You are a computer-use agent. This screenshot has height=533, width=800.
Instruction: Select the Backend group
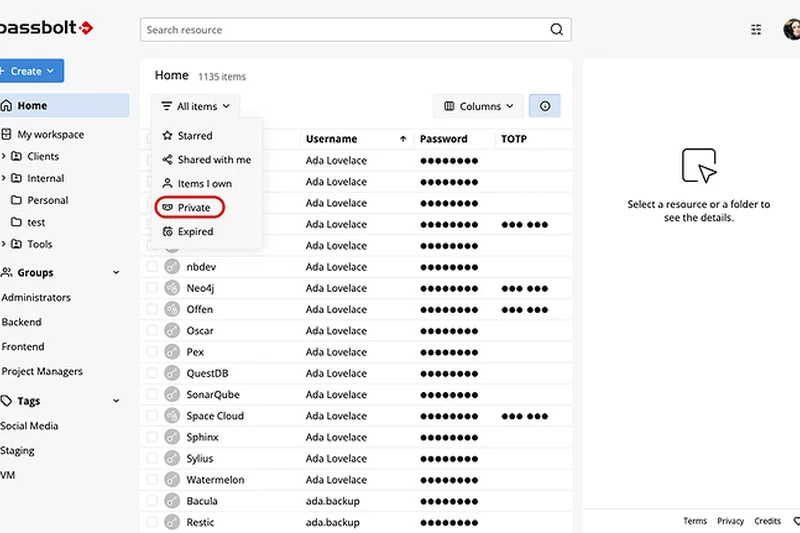(x=21, y=322)
